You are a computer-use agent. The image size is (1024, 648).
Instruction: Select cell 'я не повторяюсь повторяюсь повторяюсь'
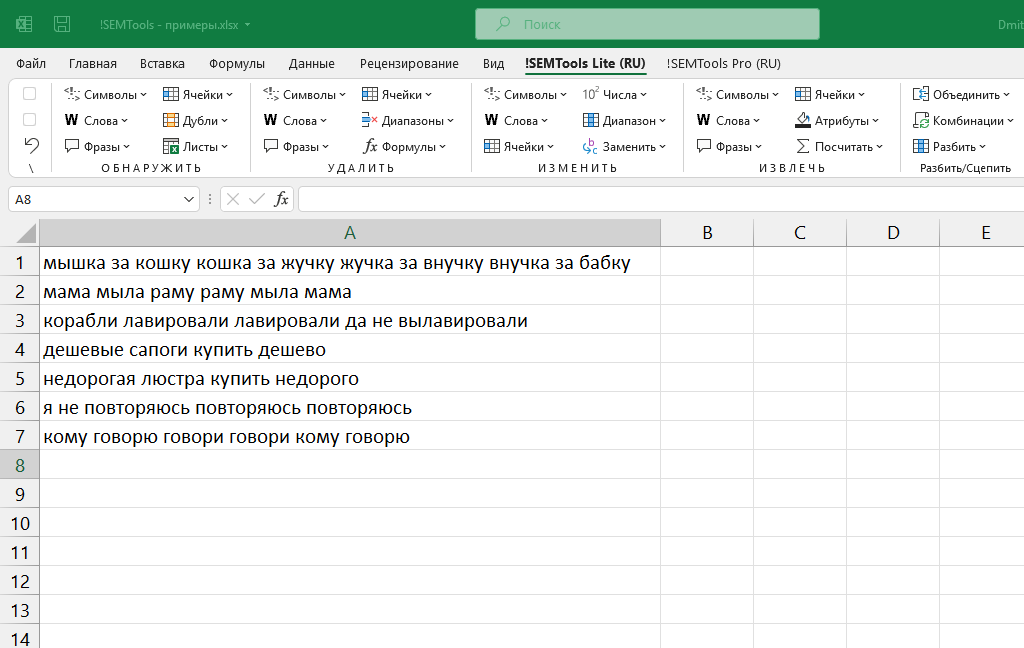pos(350,408)
